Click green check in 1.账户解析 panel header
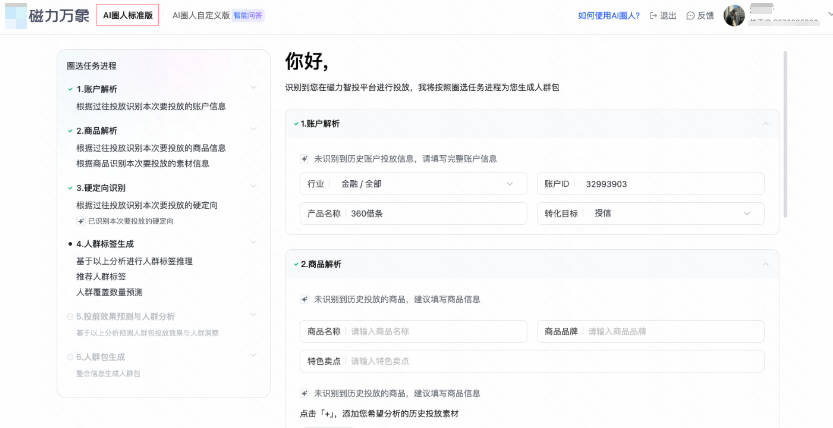This screenshot has height=428, width=833. tap(296, 124)
